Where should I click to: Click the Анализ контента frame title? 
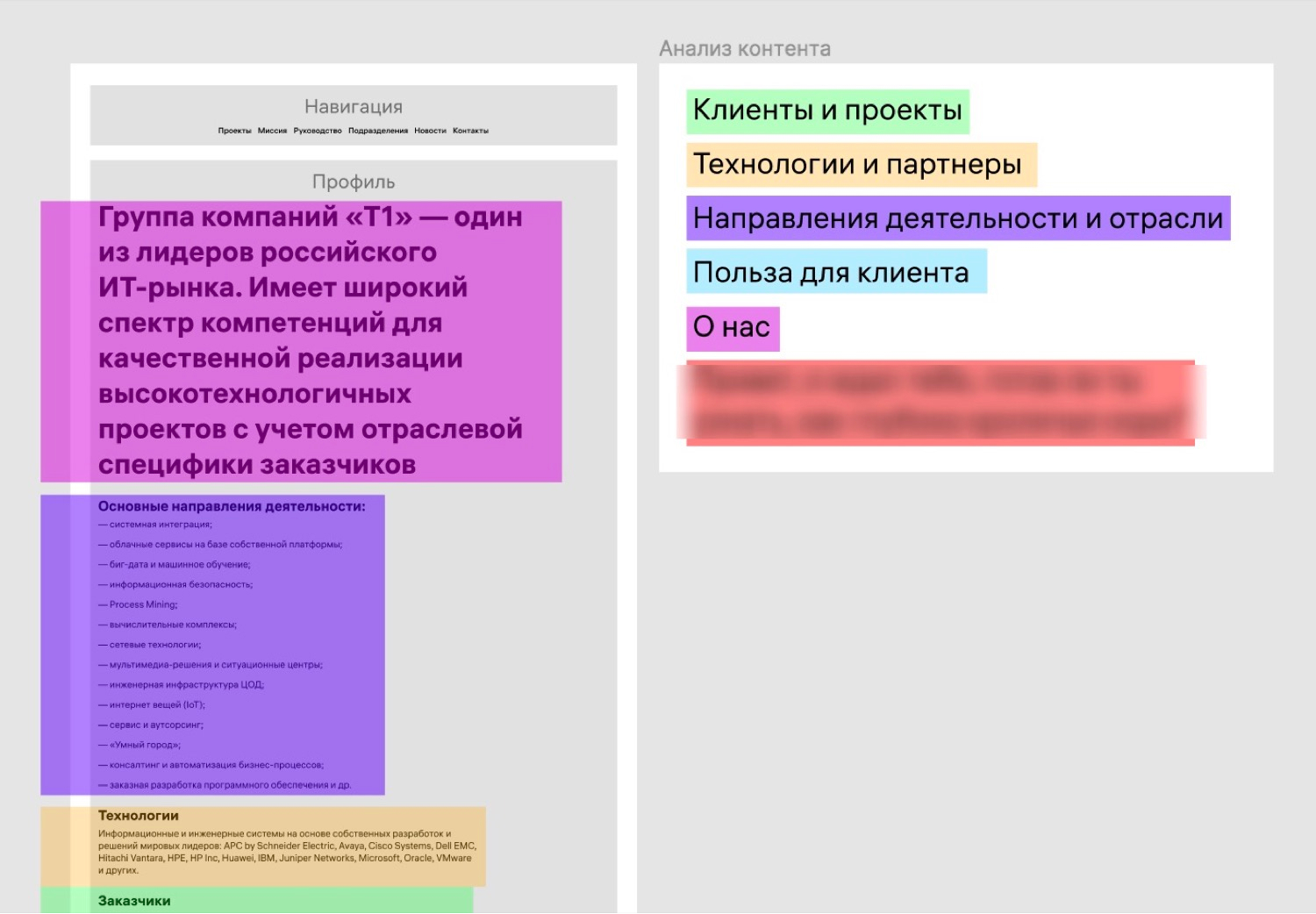(x=745, y=49)
